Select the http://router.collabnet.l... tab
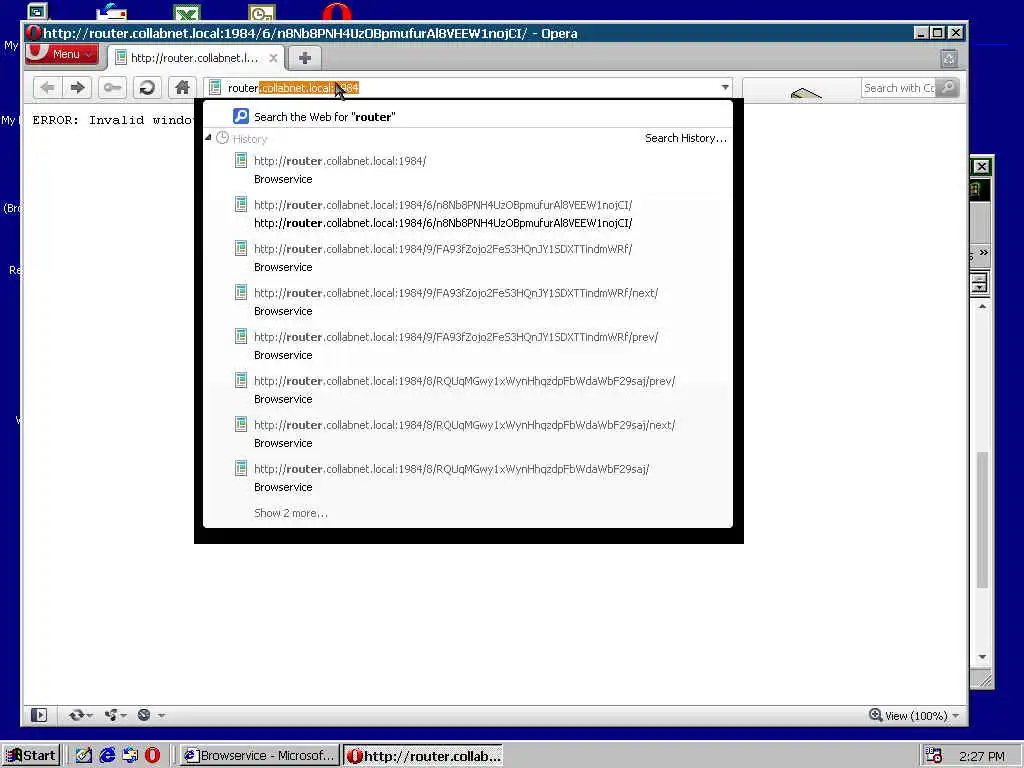The width and height of the screenshot is (1024, 768). [196, 57]
